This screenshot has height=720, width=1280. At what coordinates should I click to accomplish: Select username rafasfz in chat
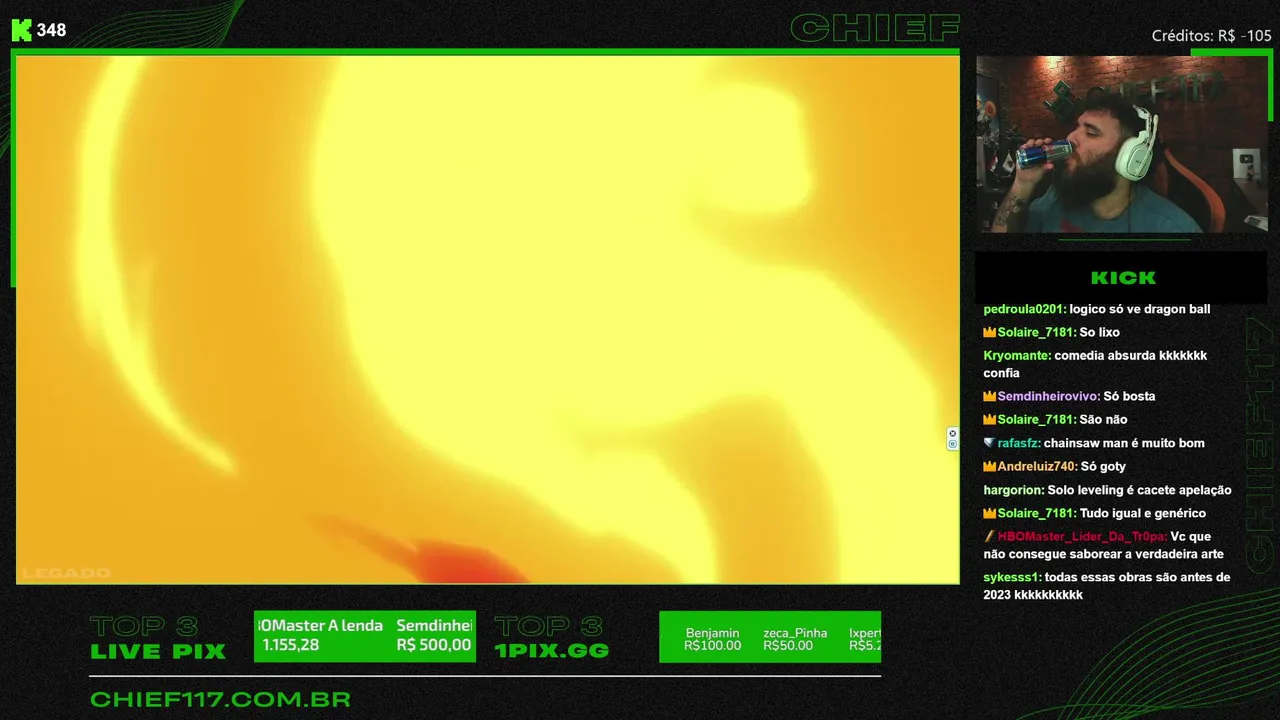[1019, 443]
